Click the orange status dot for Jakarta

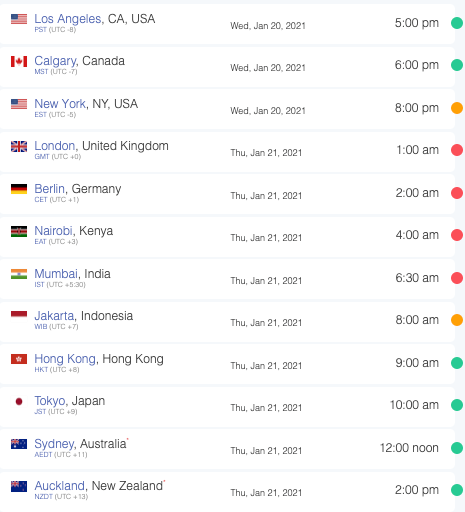pos(457,320)
